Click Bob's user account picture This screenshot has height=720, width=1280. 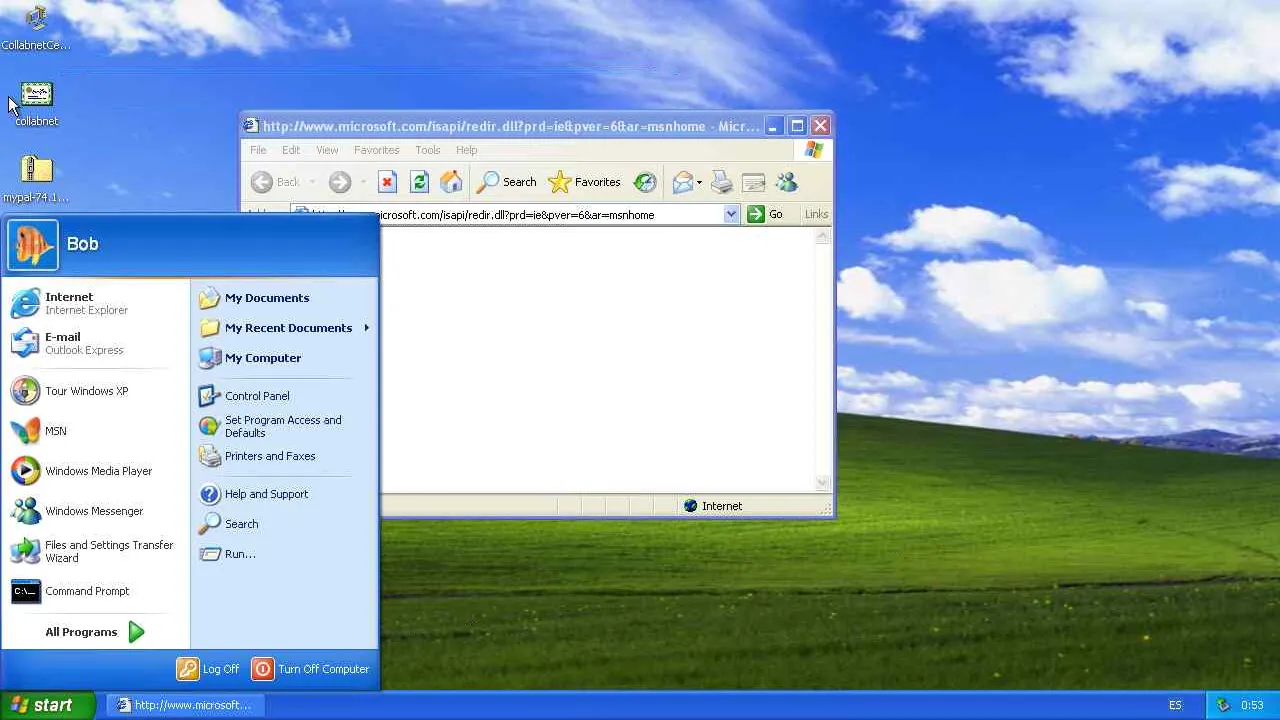[x=33, y=245]
